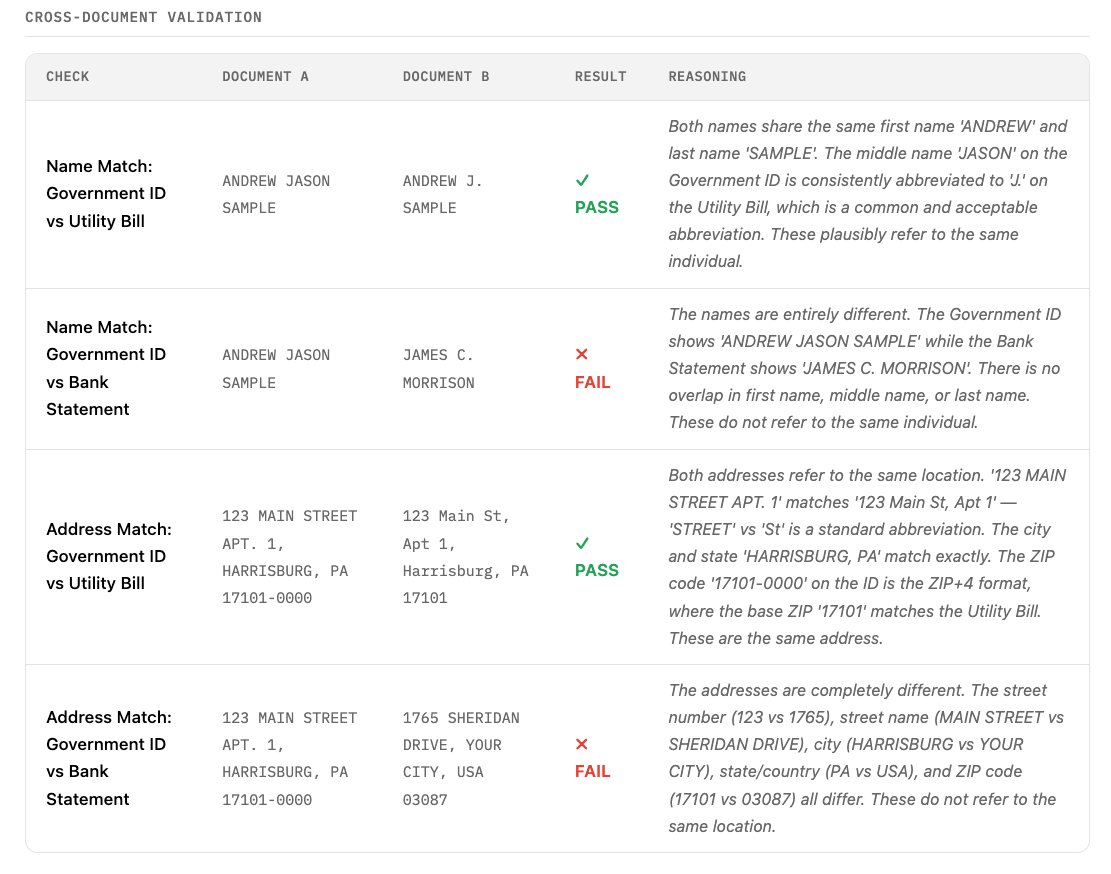The image size is (1111, 874).
Task: Click the PASS label in the Name Match Utility Bill row
Action: tap(596, 208)
